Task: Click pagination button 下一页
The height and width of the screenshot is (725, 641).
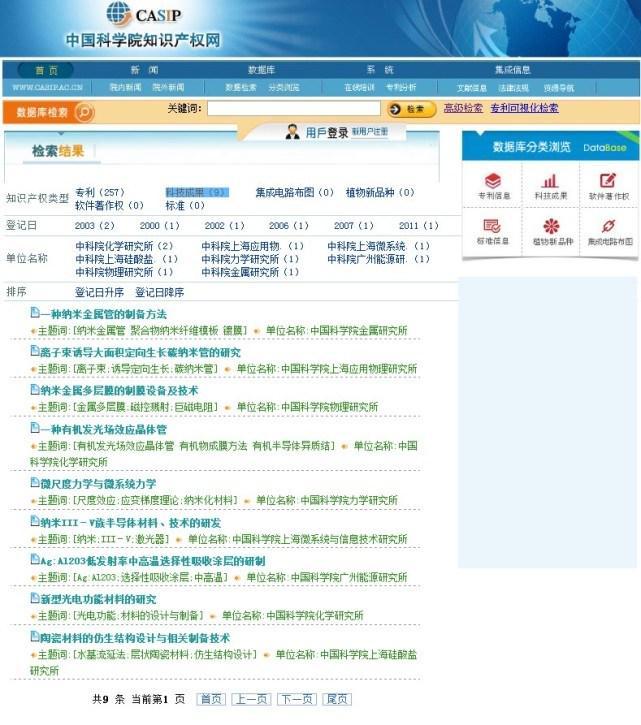Action: pos(296,699)
